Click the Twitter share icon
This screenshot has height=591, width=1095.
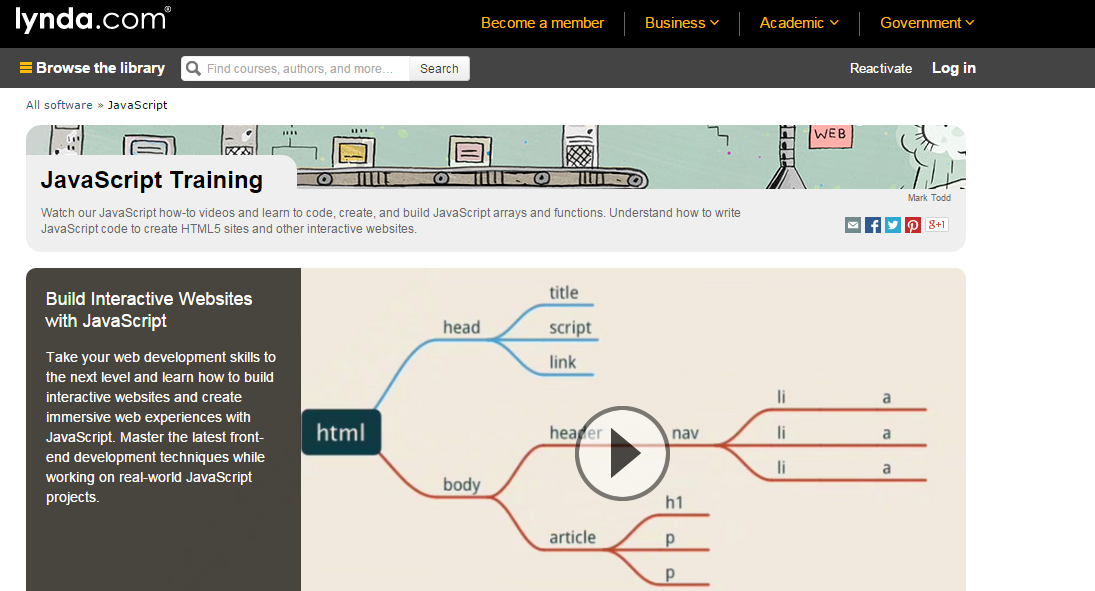[893, 225]
